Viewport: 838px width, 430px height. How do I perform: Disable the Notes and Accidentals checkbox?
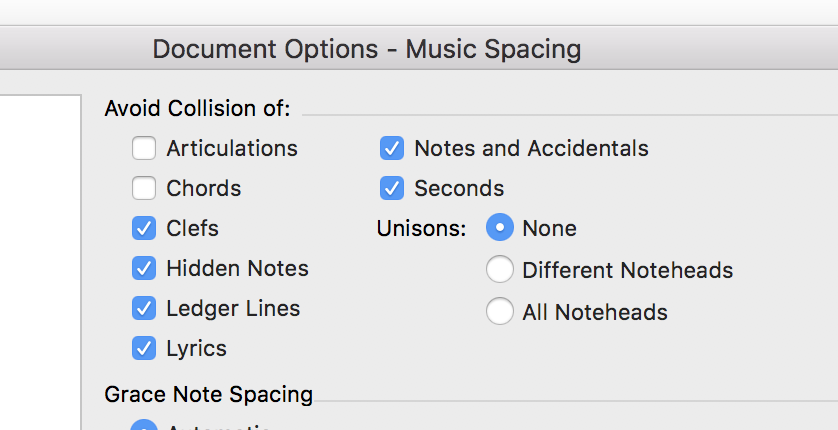(392, 148)
